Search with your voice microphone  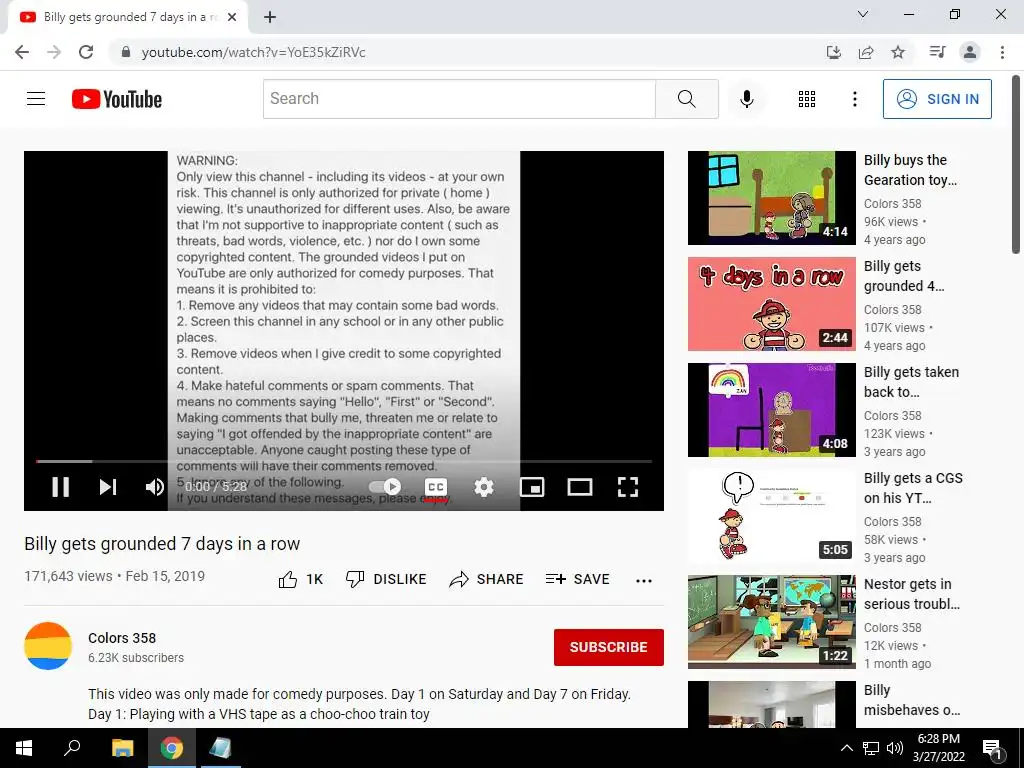[746, 99]
